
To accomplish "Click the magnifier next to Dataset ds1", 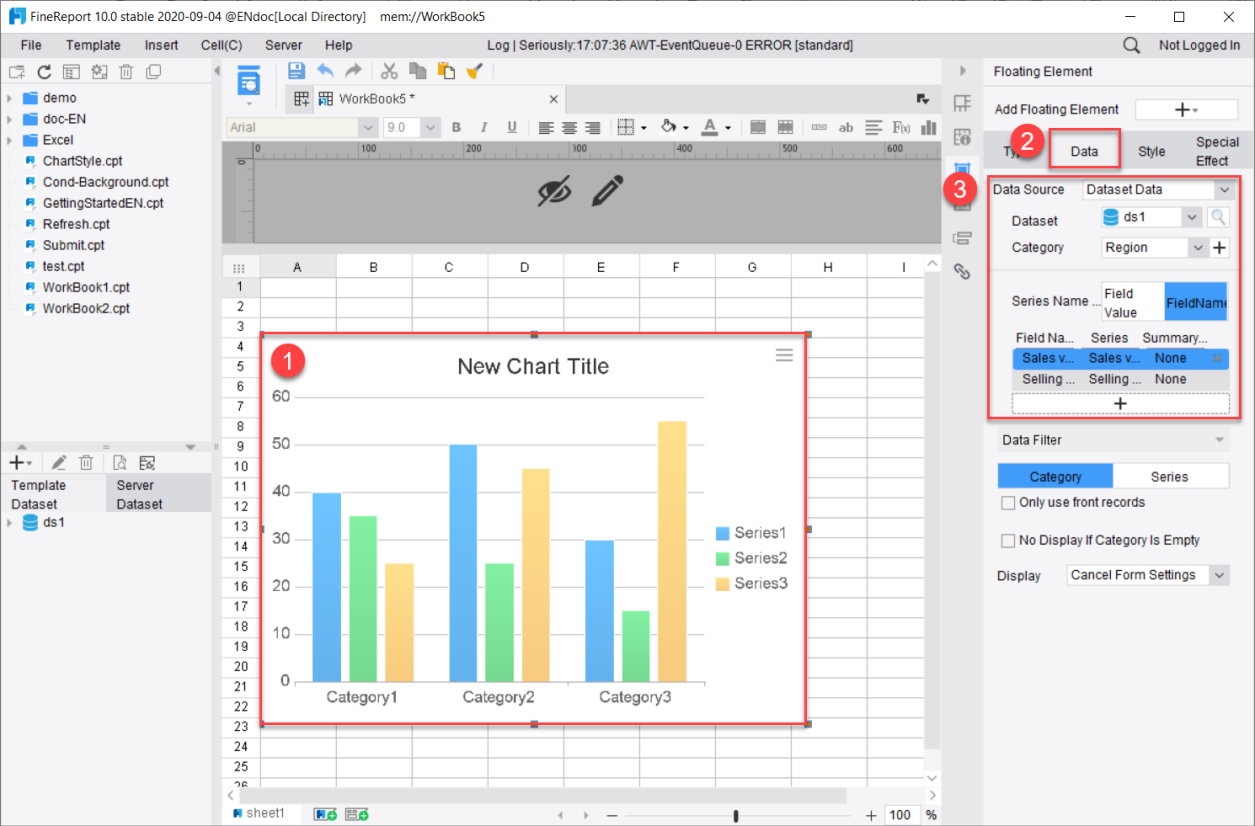I will pyautogui.click(x=1217, y=217).
